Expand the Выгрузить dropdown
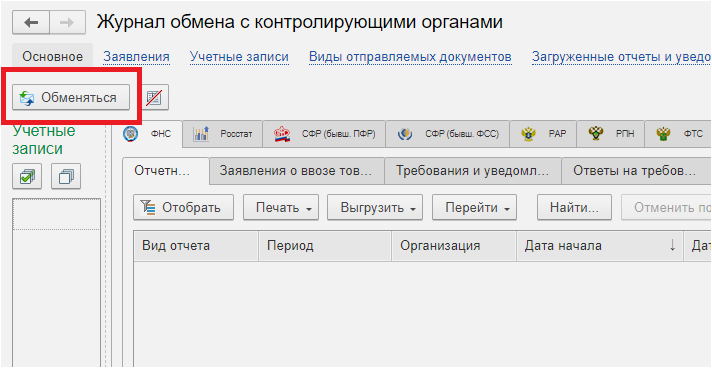Image resolution: width=712 pixels, height=368 pixels. [375, 208]
